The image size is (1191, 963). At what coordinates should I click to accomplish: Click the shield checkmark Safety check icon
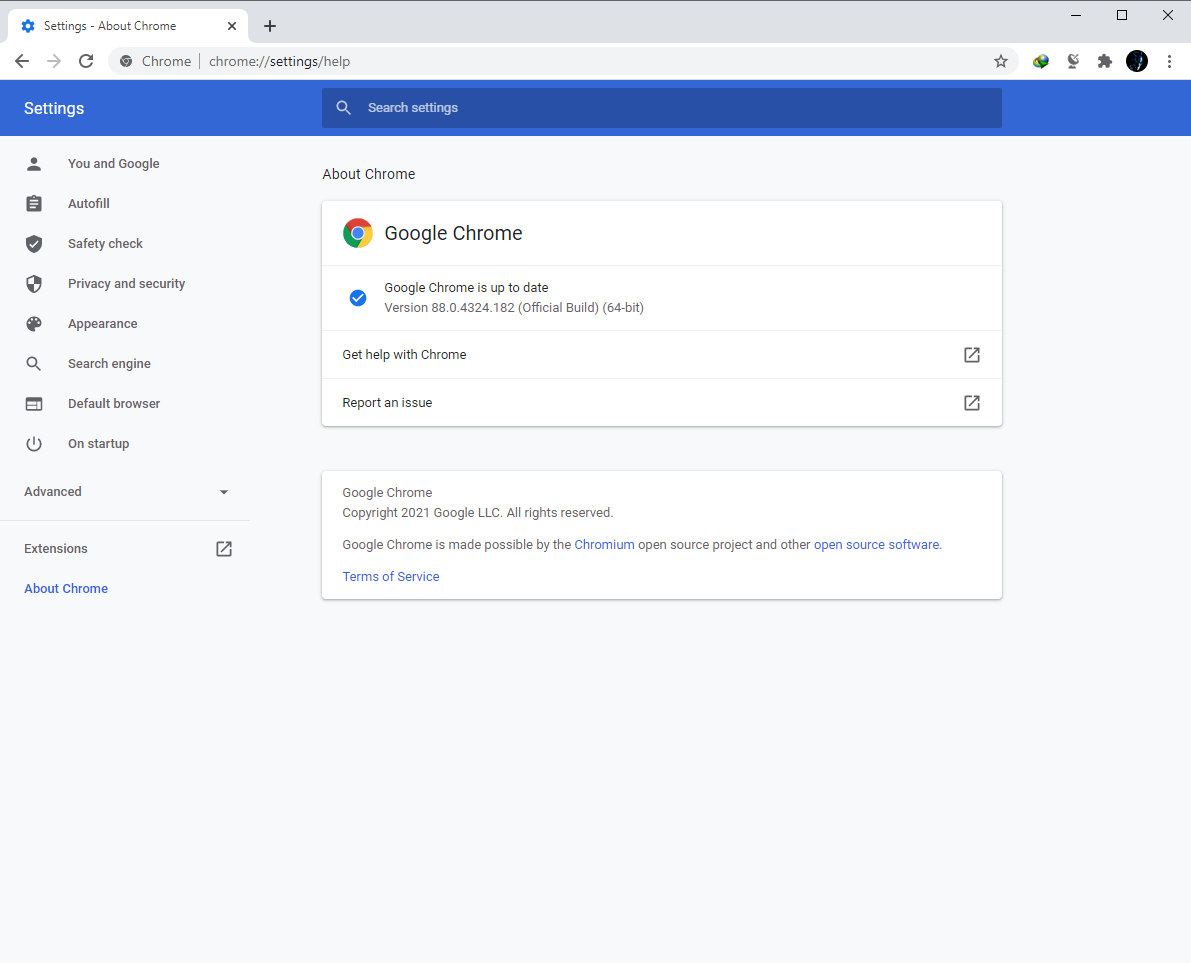pos(34,244)
